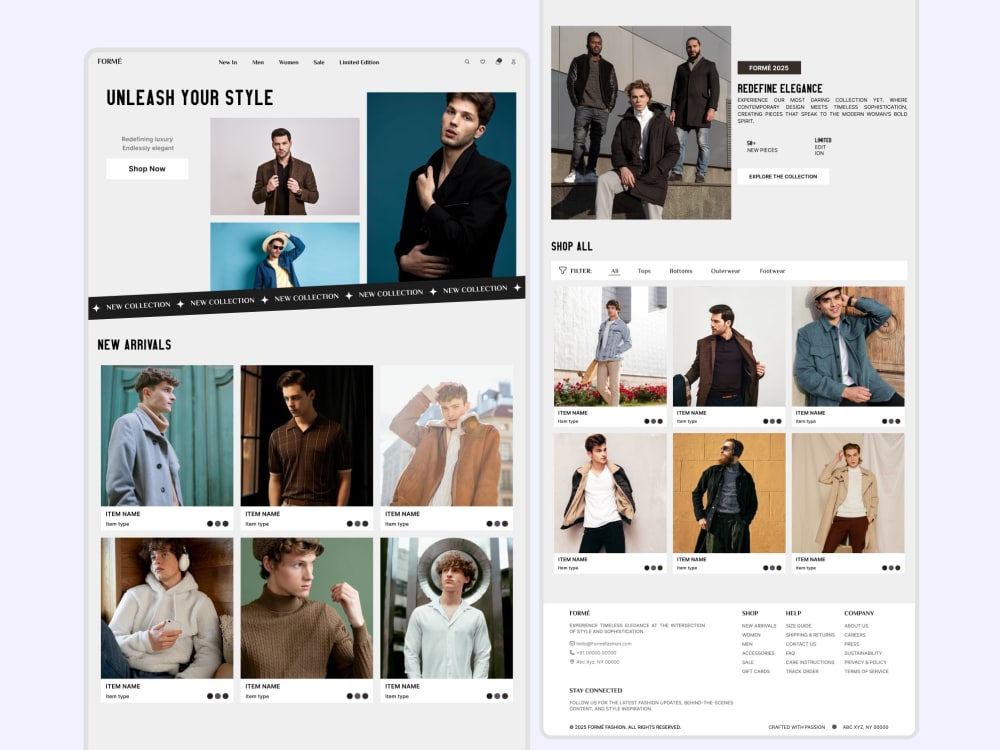Open the bearded man dark coat product
The height and width of the screenshot is (750, 1000).
tap(729, 493)
